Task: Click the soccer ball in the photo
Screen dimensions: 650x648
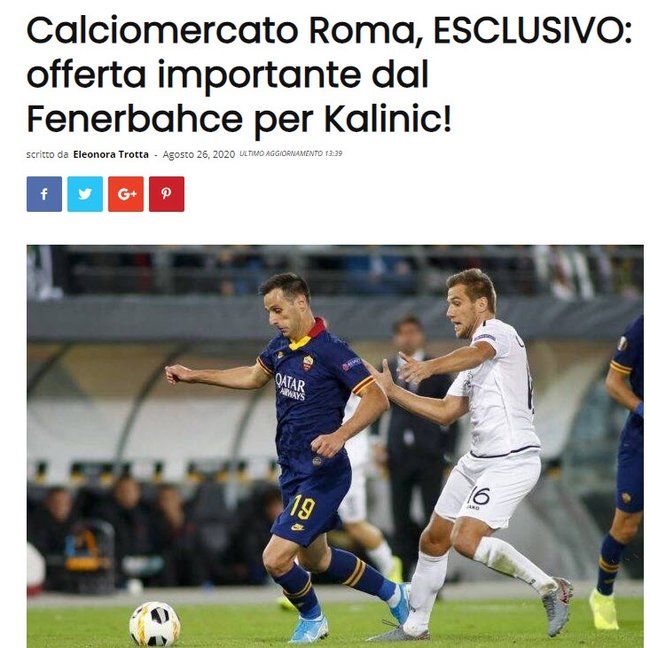Action: pos(155,624)
